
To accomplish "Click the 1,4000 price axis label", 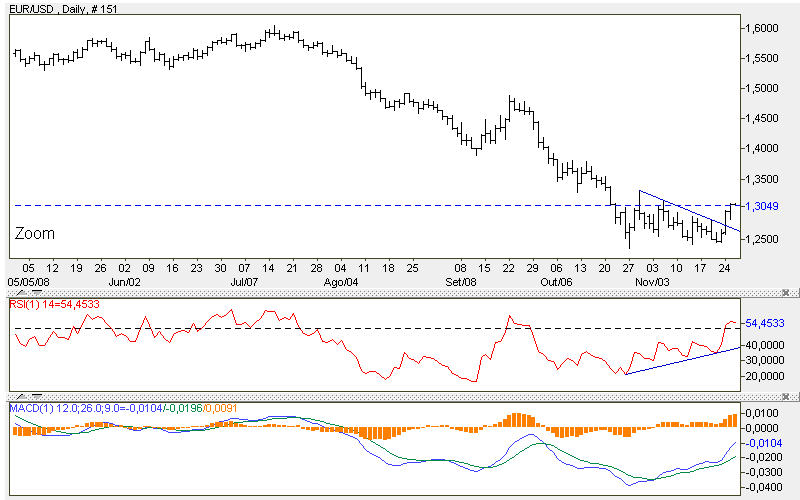I will (x=762, y=148).
